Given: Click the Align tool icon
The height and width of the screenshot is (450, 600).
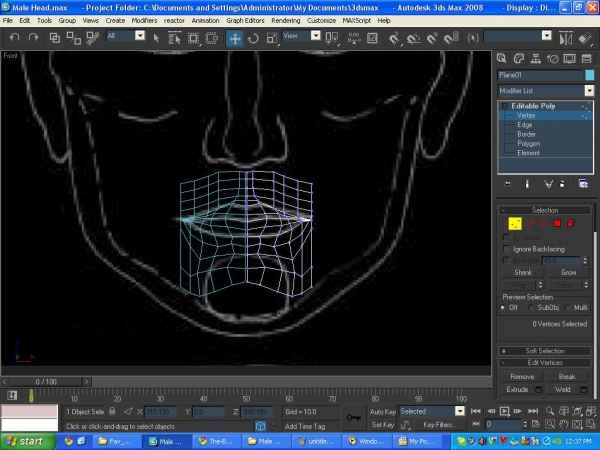Looking at the screenshot, I should point(585,38).
